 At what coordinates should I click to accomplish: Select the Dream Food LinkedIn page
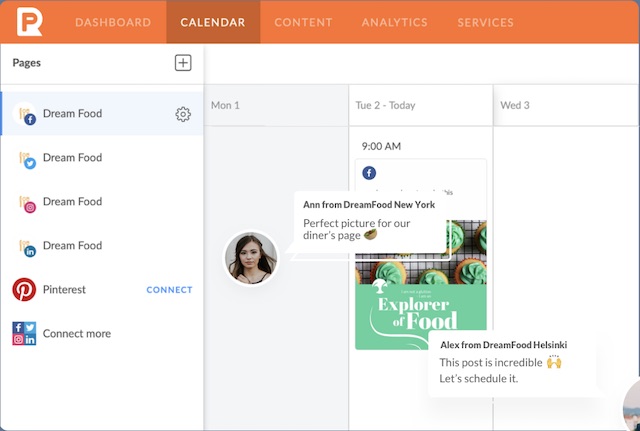click(102, 246)
